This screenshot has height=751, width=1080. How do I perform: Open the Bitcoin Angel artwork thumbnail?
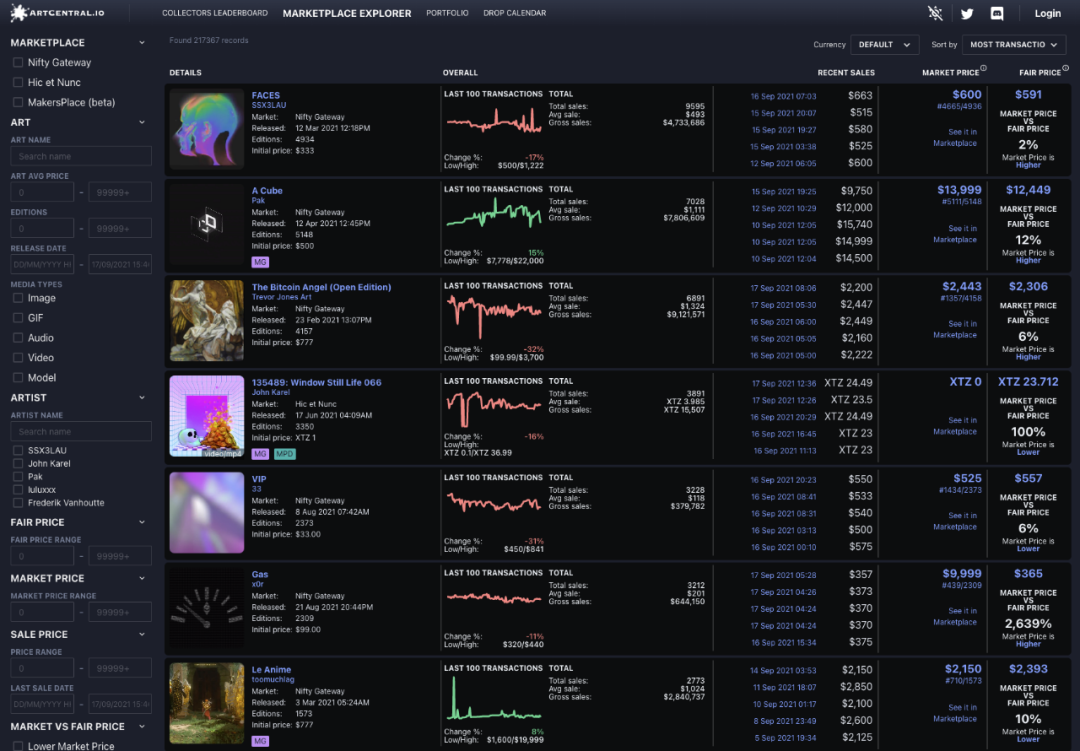207,320
